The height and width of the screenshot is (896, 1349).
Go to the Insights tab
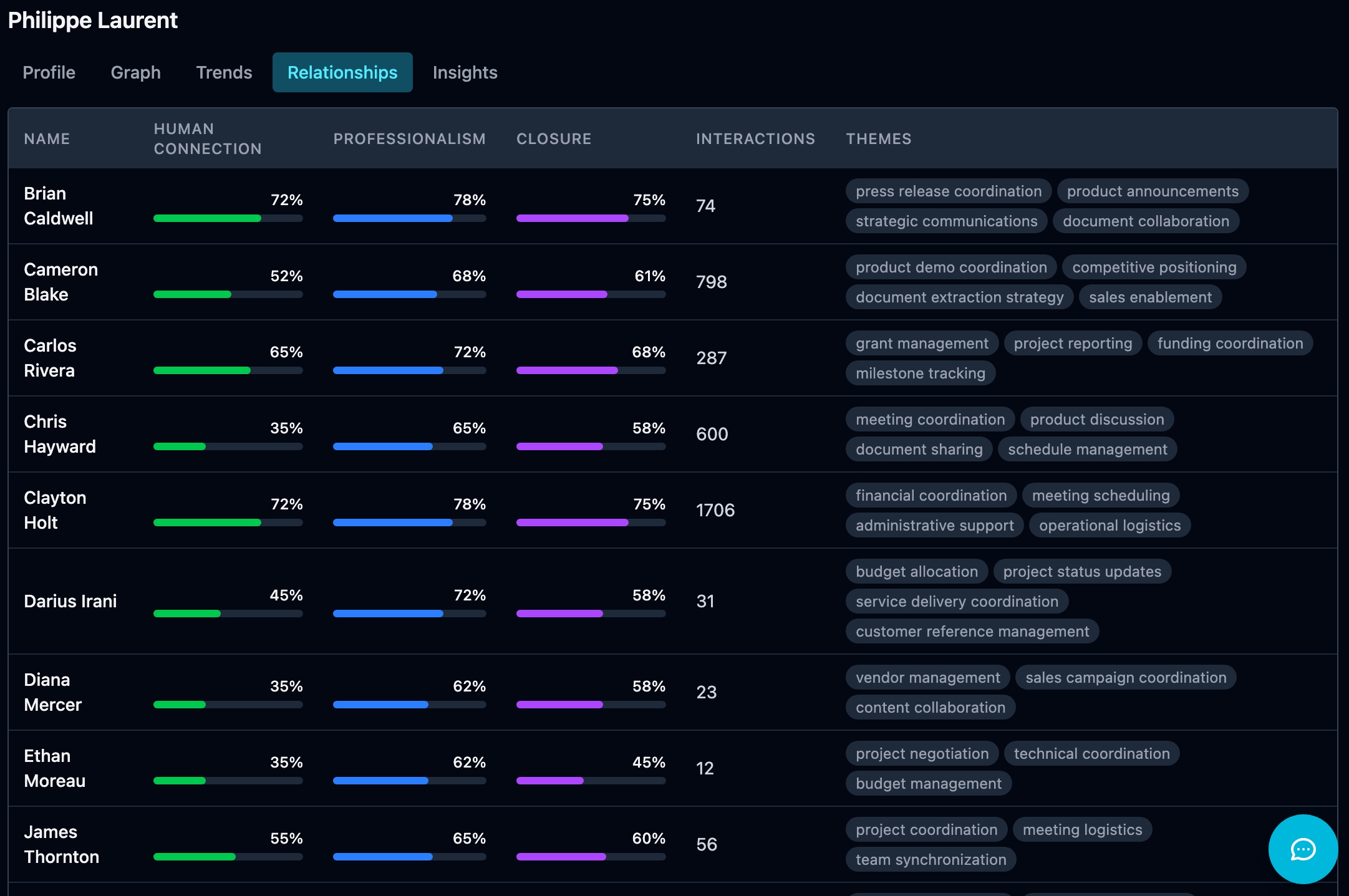pos(465,72)
